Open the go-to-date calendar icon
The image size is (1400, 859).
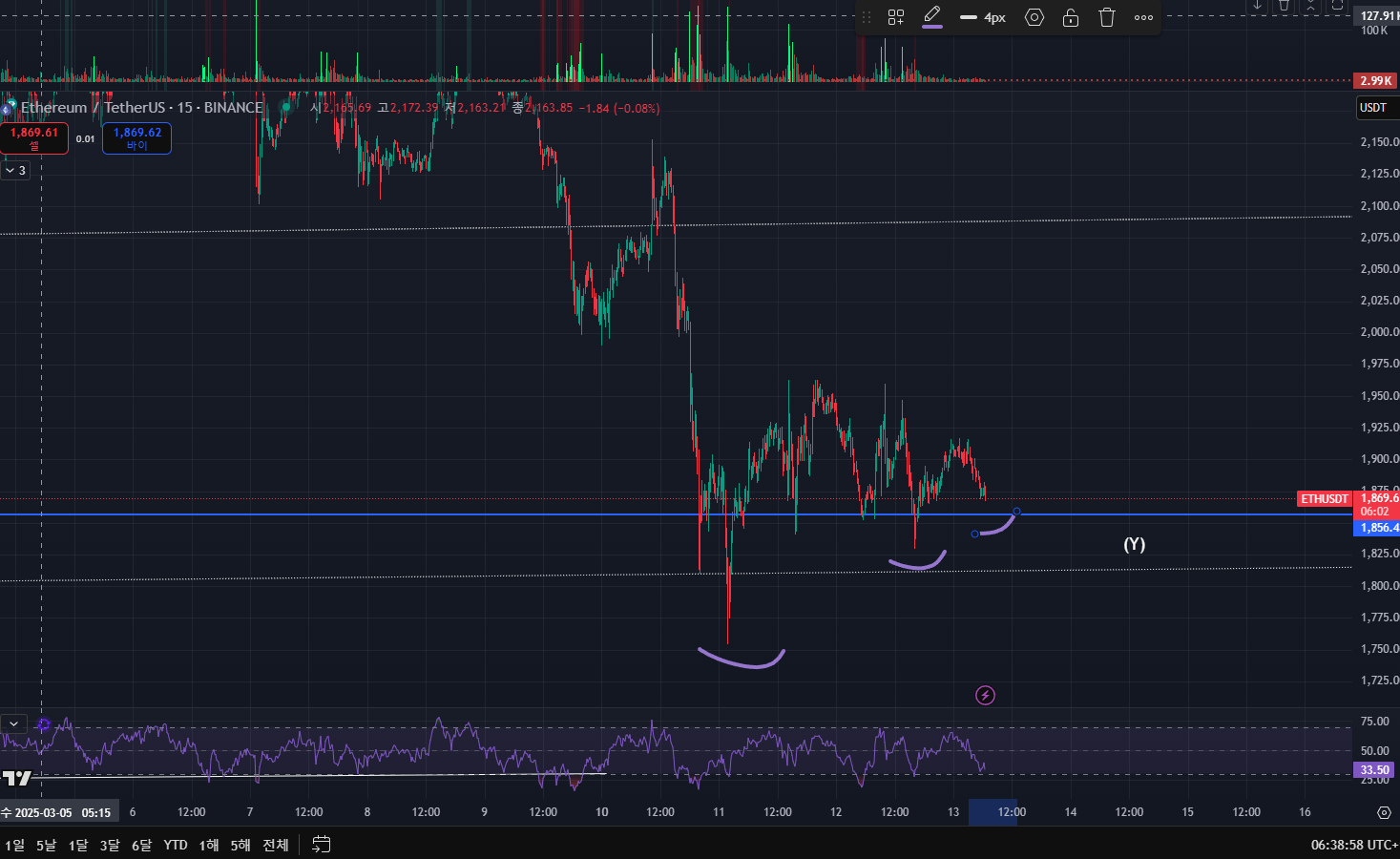[322, 845]
